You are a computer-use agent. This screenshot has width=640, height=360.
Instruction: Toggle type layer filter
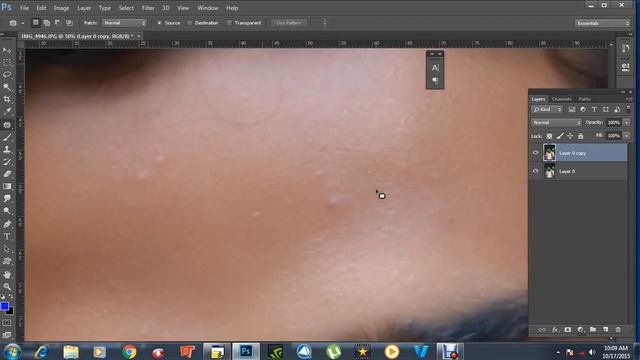coord(594,109)
